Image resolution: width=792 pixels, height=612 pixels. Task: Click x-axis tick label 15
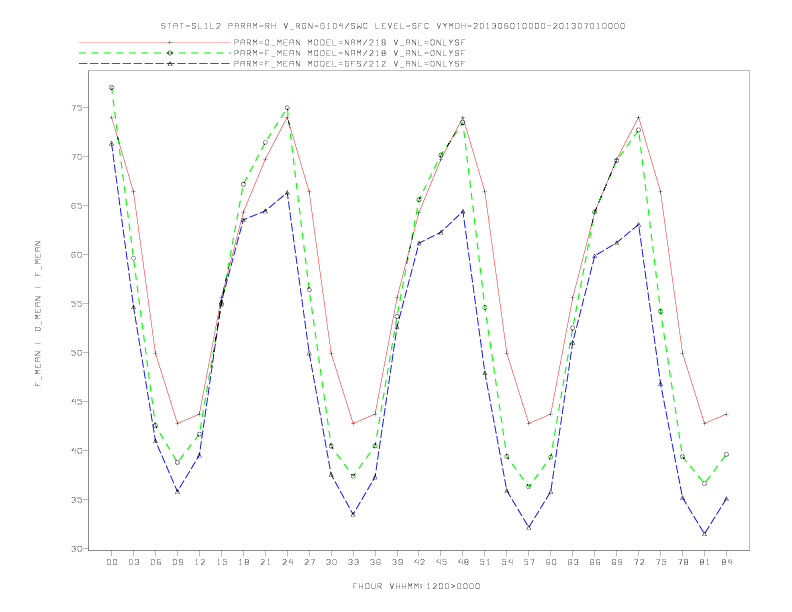coord(221,562)
